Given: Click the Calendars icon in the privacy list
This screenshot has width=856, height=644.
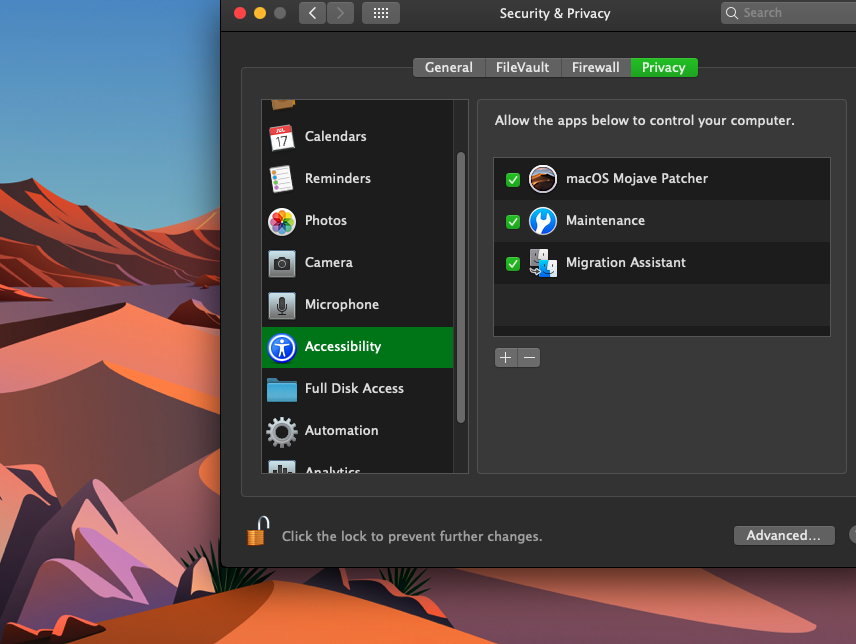Looking at the screenshot, I should tap(282, 138).
